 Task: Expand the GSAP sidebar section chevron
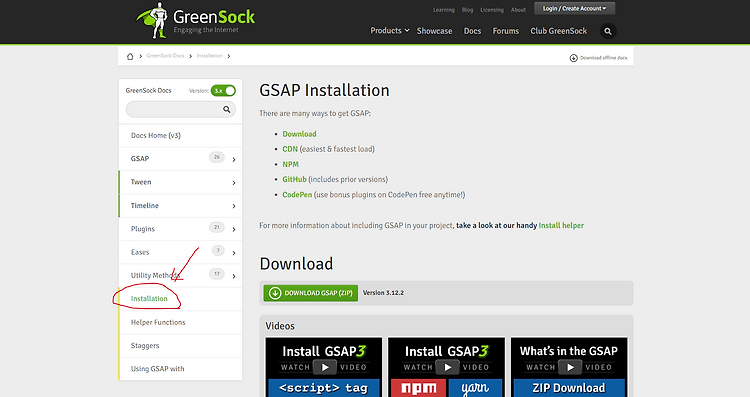[234, 159]
